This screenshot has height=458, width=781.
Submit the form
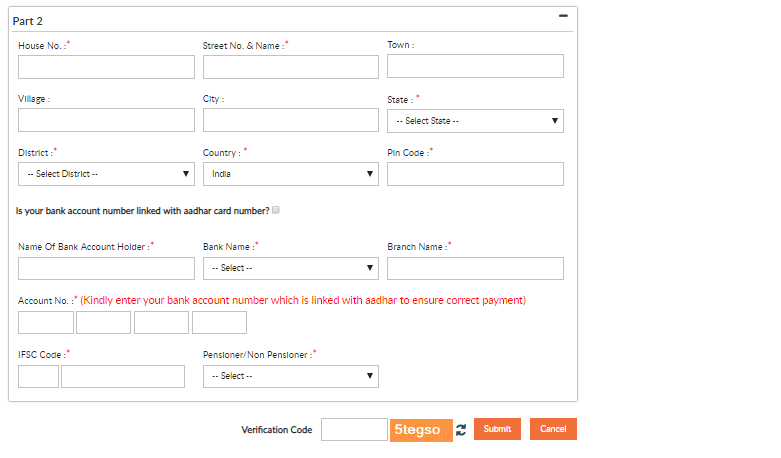[497, 429]
